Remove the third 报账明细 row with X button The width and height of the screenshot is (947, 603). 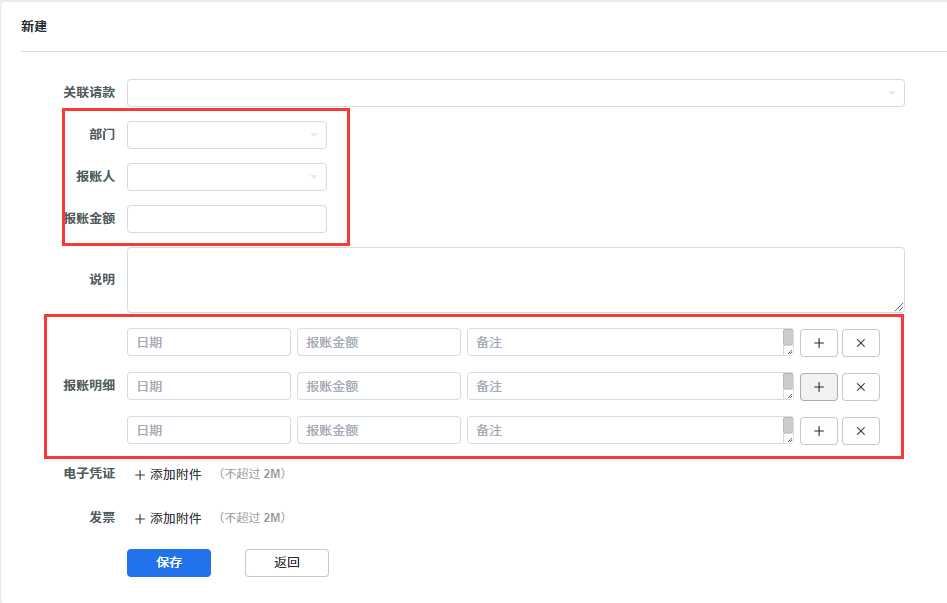[x=861, y=431]
